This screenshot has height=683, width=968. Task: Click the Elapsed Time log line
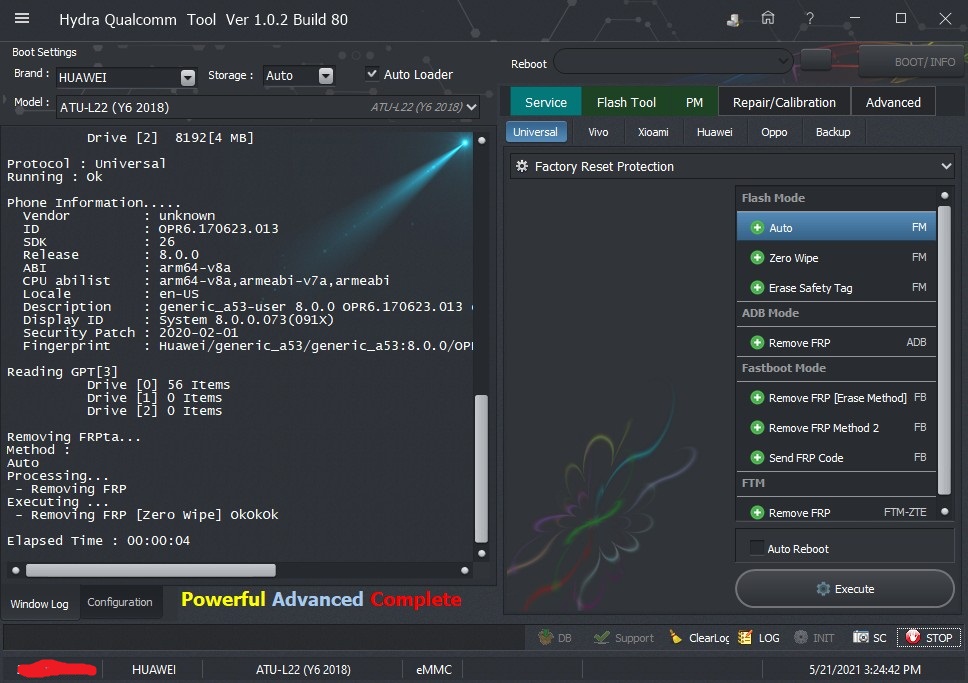(x=98, y=540)
